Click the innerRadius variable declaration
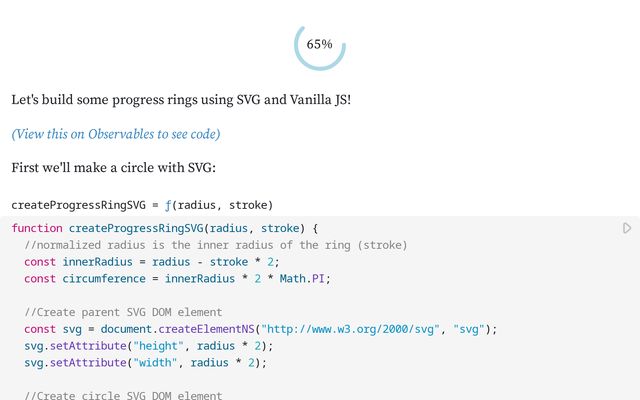Screen dimensions: 640x400 [98, 262]
